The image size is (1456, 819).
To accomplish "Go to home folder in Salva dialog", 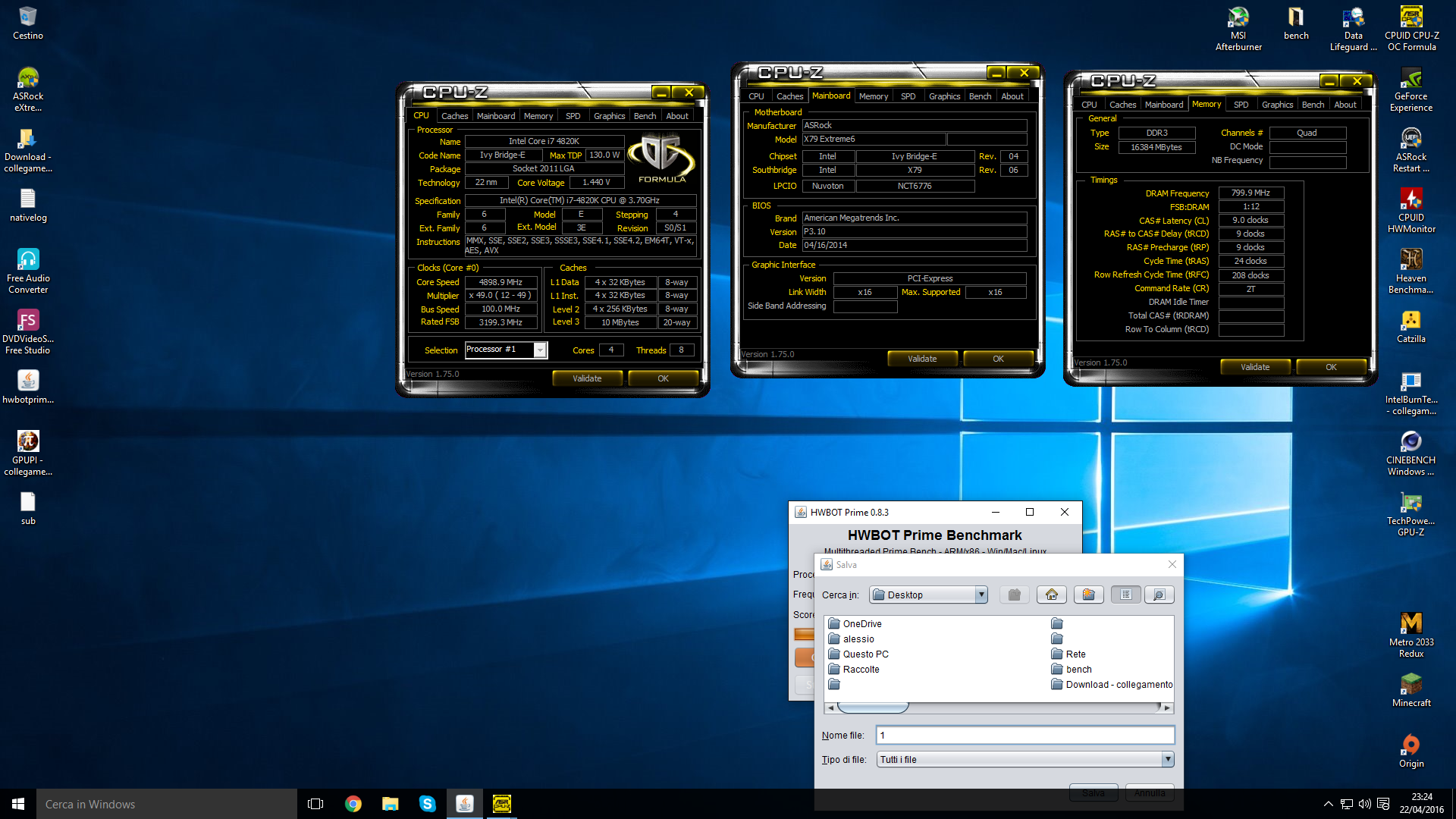I will coord(1052,595).
